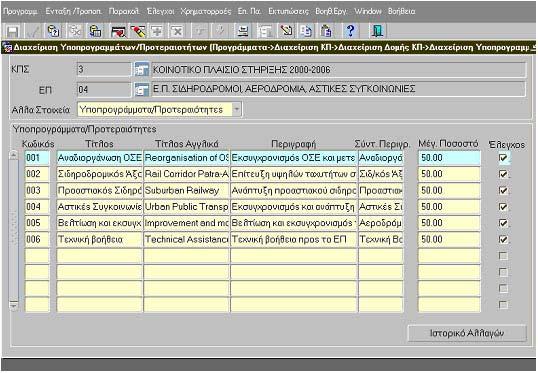Open the Επ. Πα. menu
Image resolution: width=538 pixels, height=373 pixels.
pyautogui.click(x=249, y=11)
